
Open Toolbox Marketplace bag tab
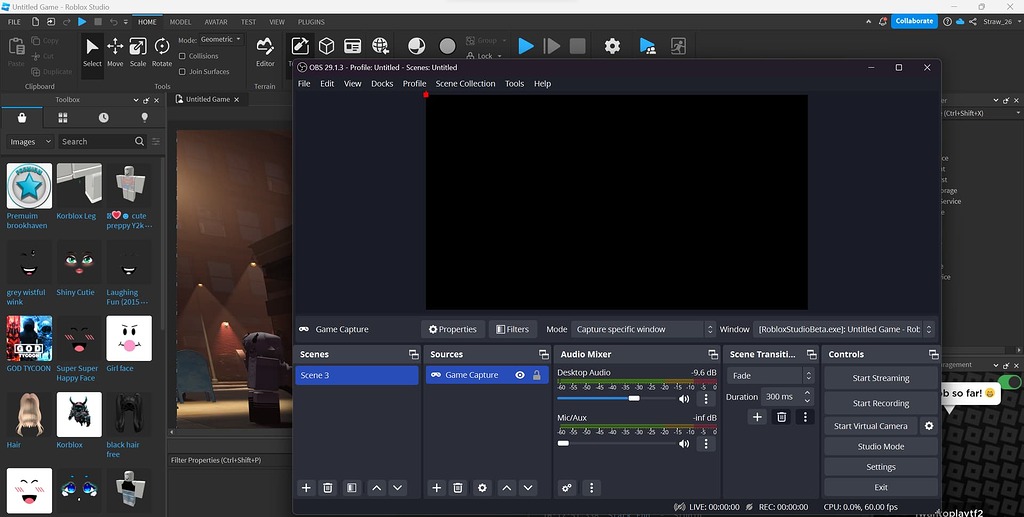click(x=22, y=118)
